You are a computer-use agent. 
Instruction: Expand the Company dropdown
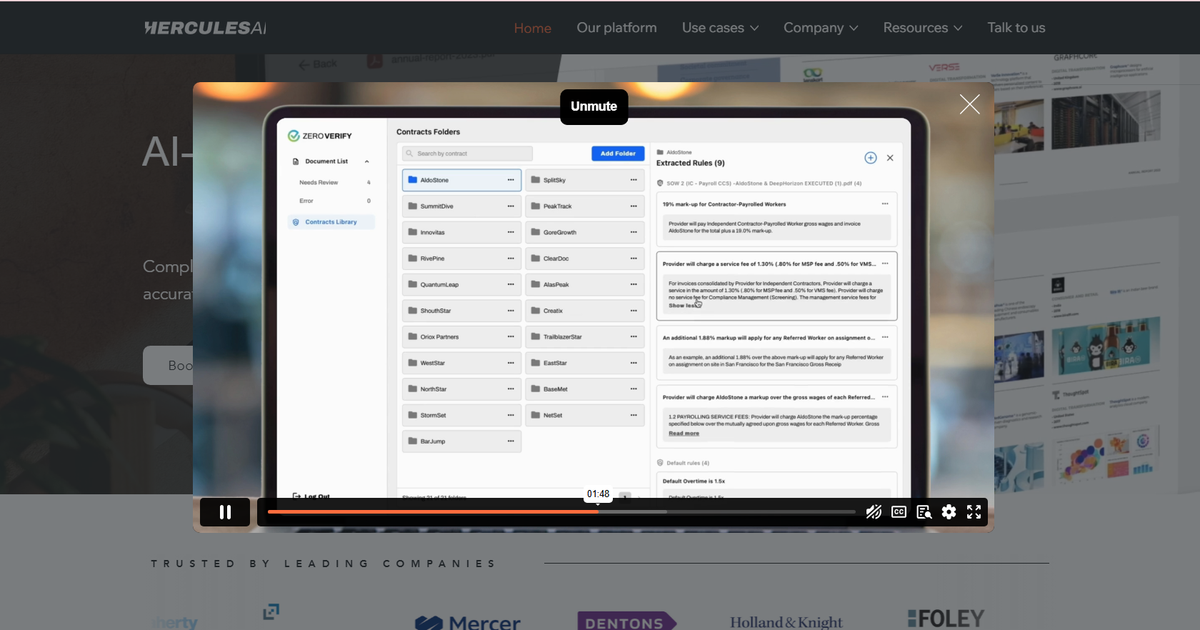(x=821, y=28)
